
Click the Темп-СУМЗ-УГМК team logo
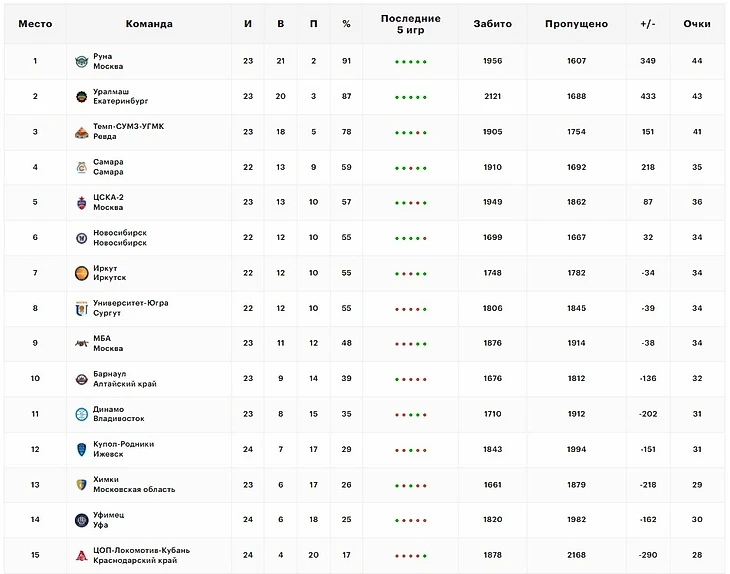[x=81, y=132]
